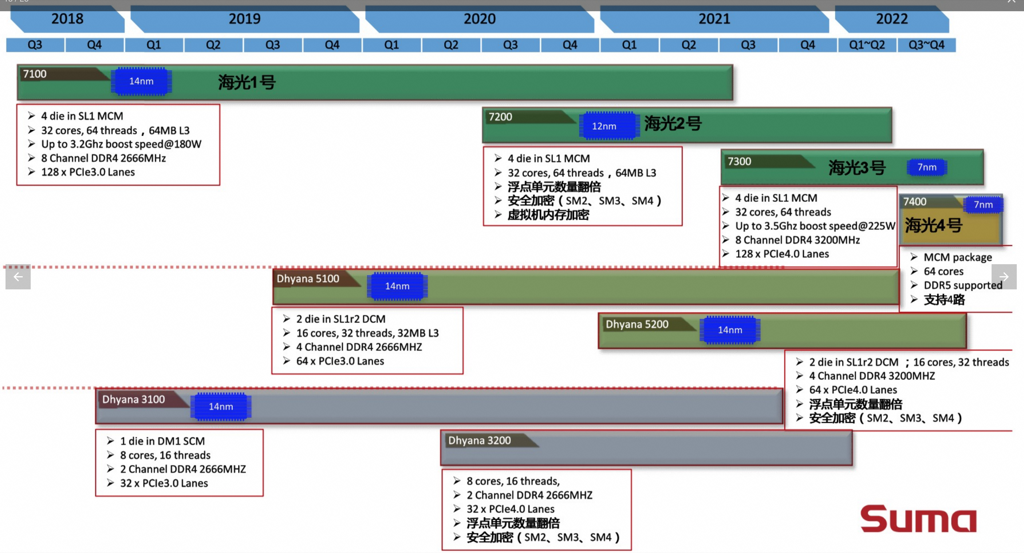This screenshot has width=1024, height=553.
Task: Click "16 cores, 32 threads, 32MB L3" line
Action: pyautogui.click(x=367, y=333)
